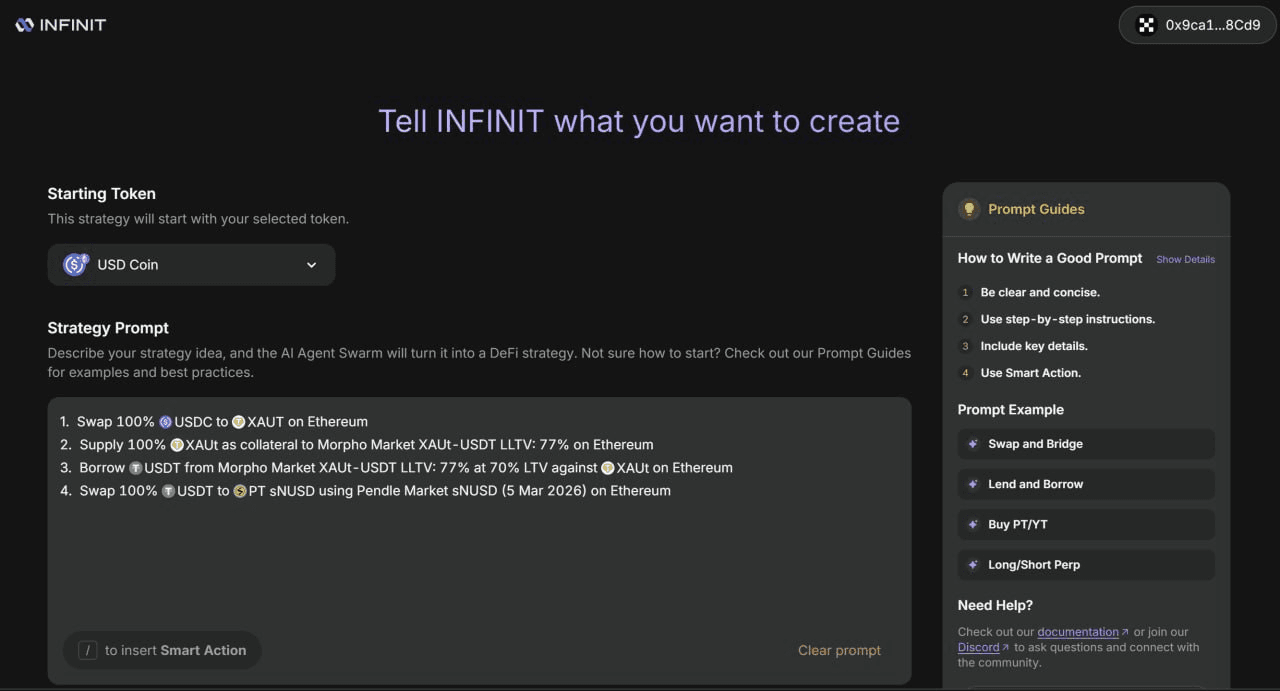Viewport: 1280px width, 691px height.
Task: Click the USDC token icon in step 1
Action: tap(165, 422)
